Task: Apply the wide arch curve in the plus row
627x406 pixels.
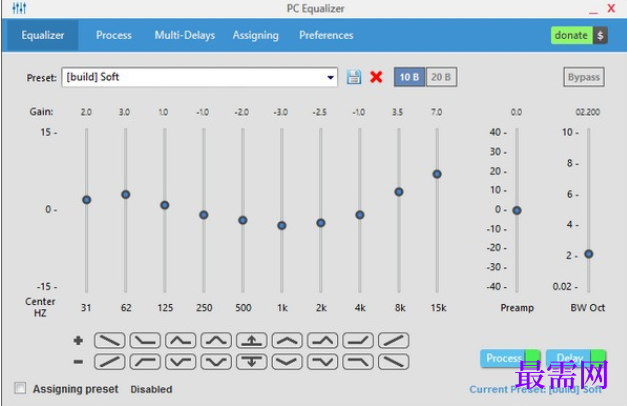Action: (287, 340)
